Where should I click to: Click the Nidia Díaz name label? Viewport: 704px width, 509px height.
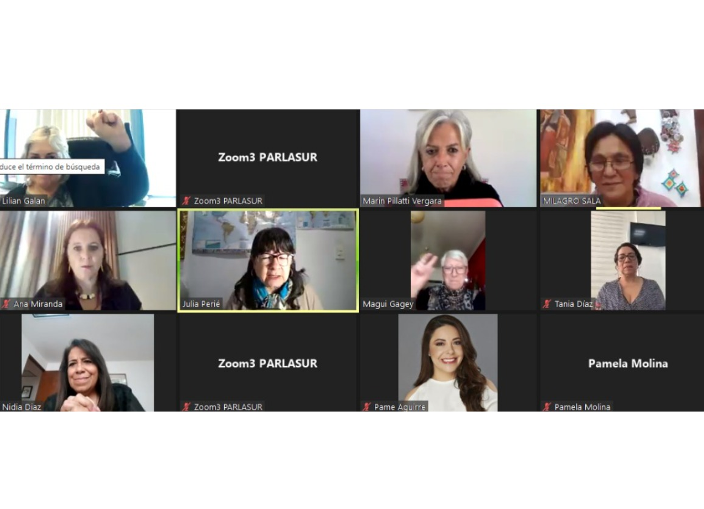pyautogui.click(x=22, y=407)
